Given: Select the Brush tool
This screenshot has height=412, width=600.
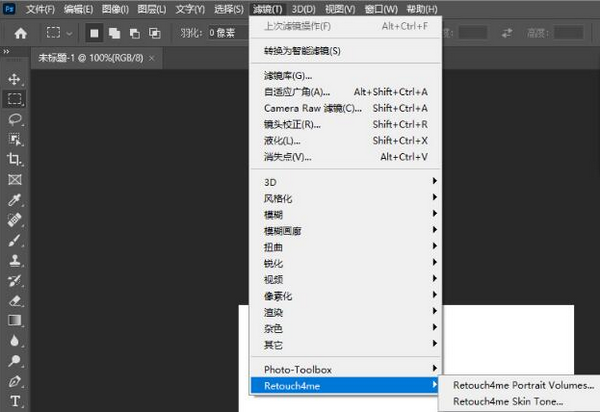Looking at the screenshot, I should tap(15, 240).
